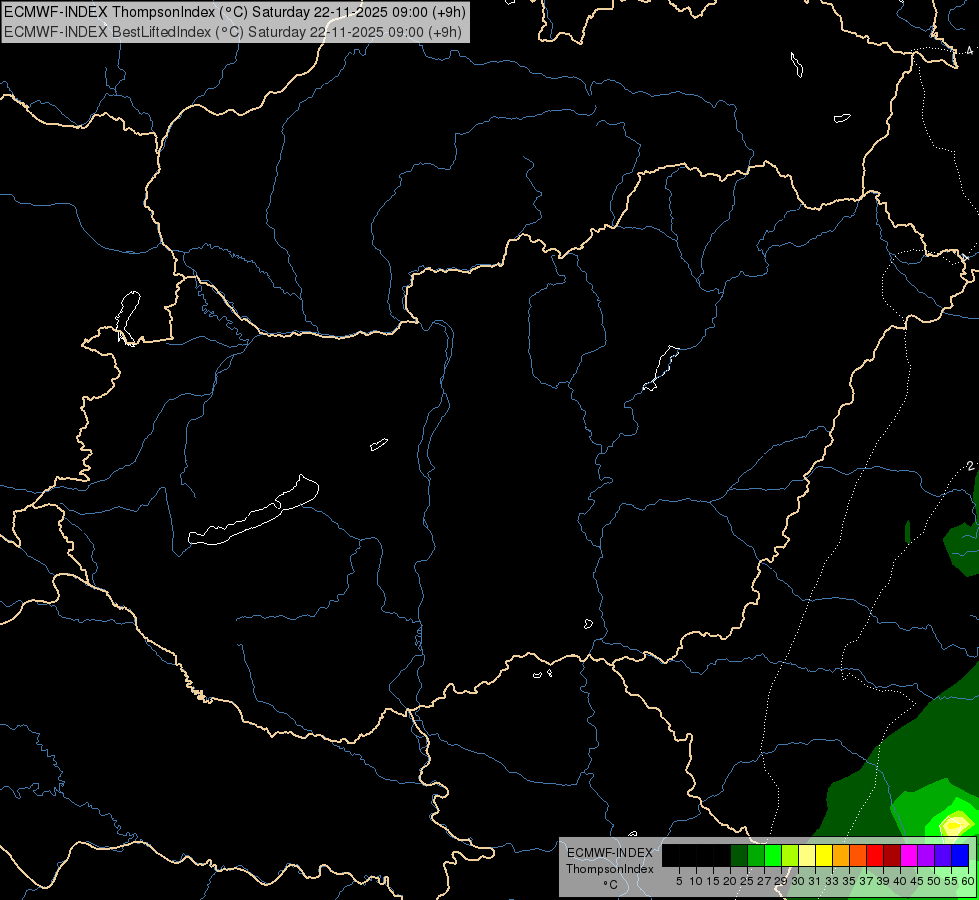This screenshot has width=979, height=900.
Task: Click legend tick value 27
Action: [764, 881]
